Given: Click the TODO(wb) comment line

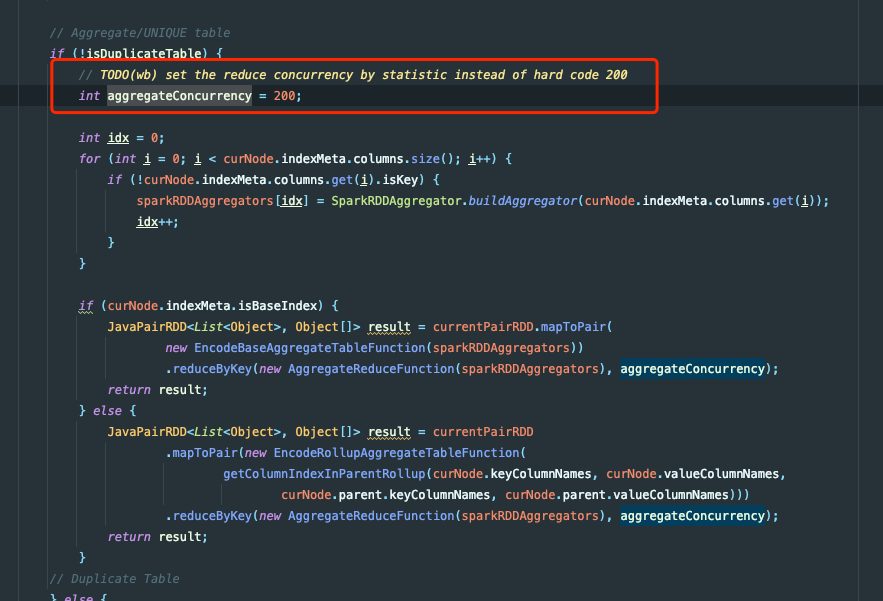Looking at the screenshot, I should pos(353,75).
